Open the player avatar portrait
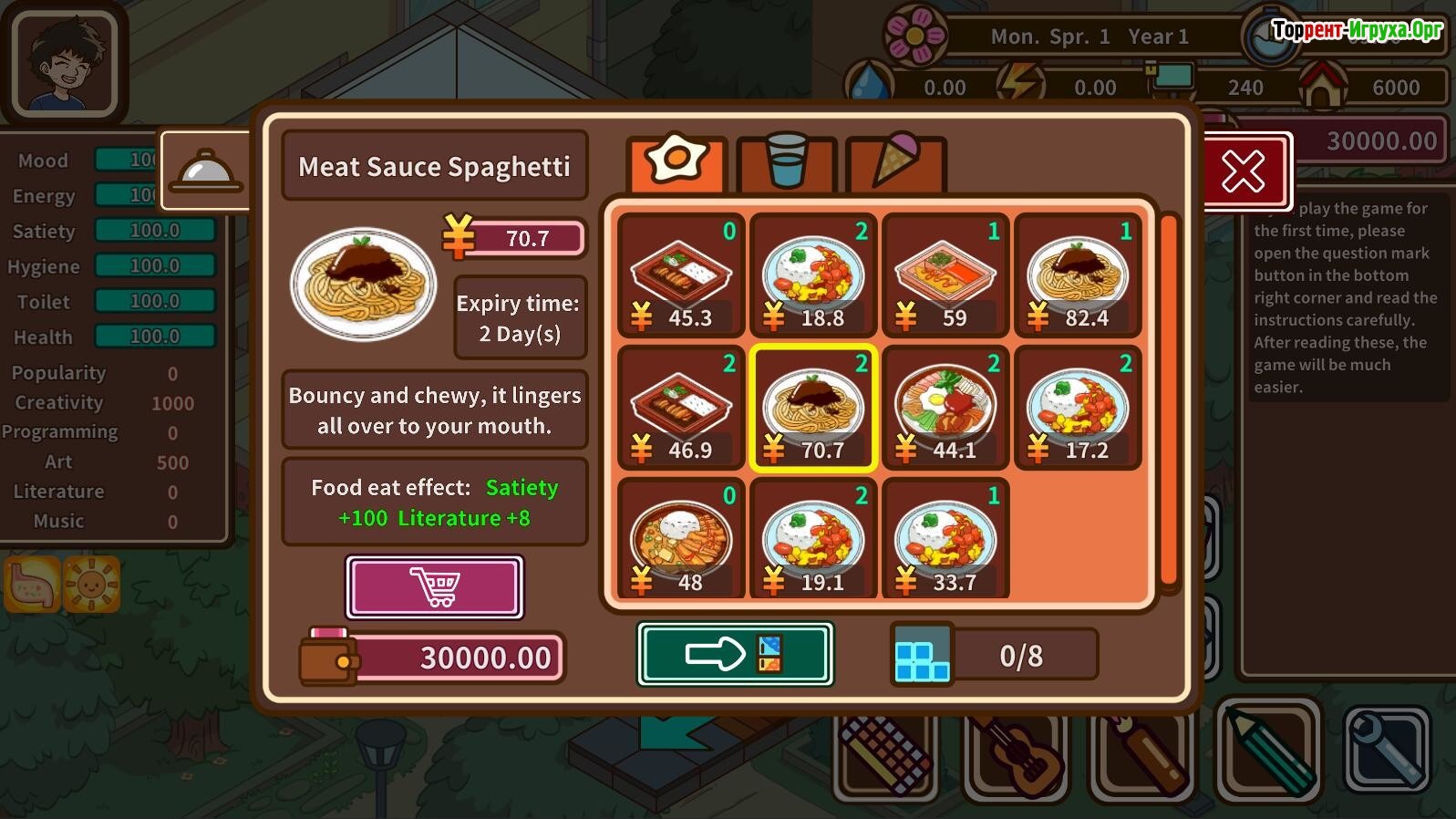The image size is (1456, 819). 64,64
